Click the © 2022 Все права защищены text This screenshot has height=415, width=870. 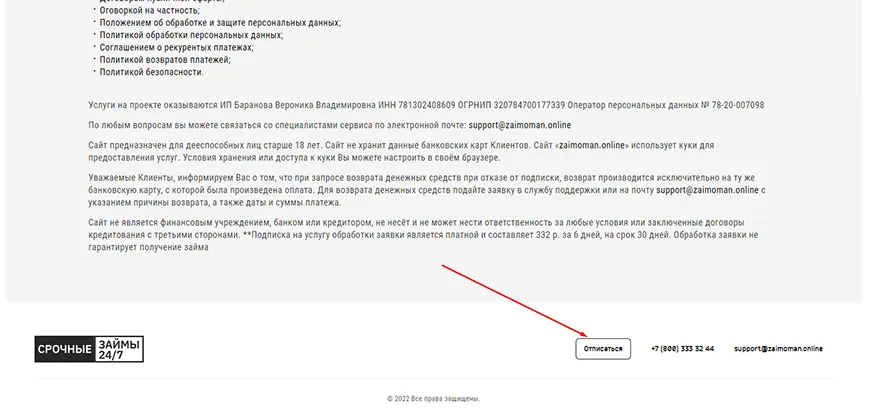tap(434, 399)
